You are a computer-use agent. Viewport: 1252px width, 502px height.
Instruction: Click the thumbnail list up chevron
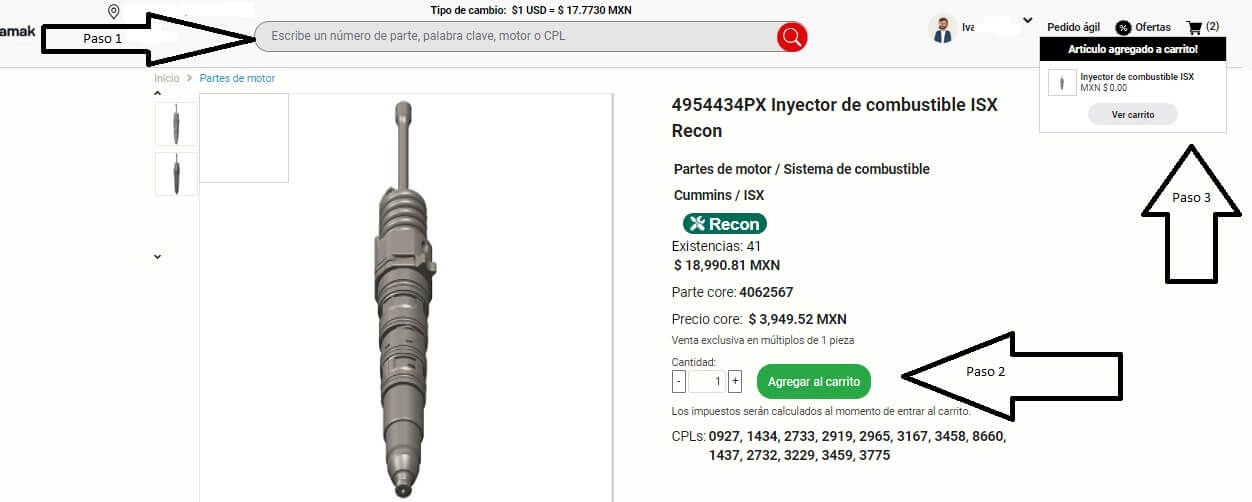click(x=158, y=93)
